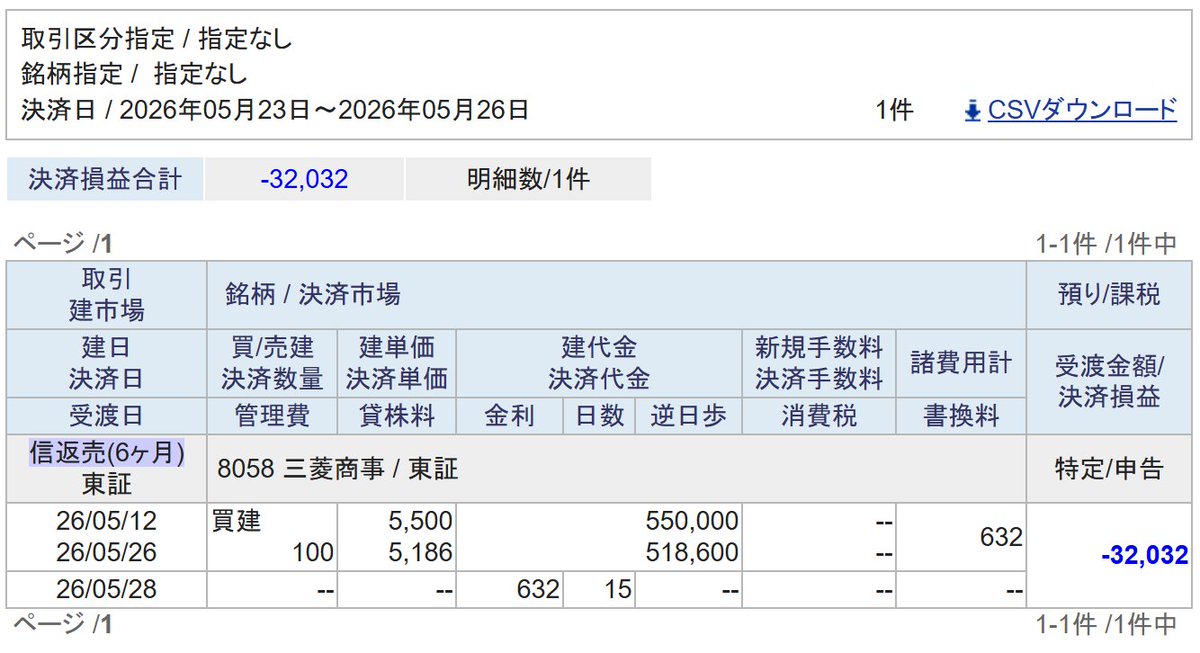Viewport: 1200px width, 653px height.
Task: Click the 銘柄指定 / 指定なし line
Action: 134,74
